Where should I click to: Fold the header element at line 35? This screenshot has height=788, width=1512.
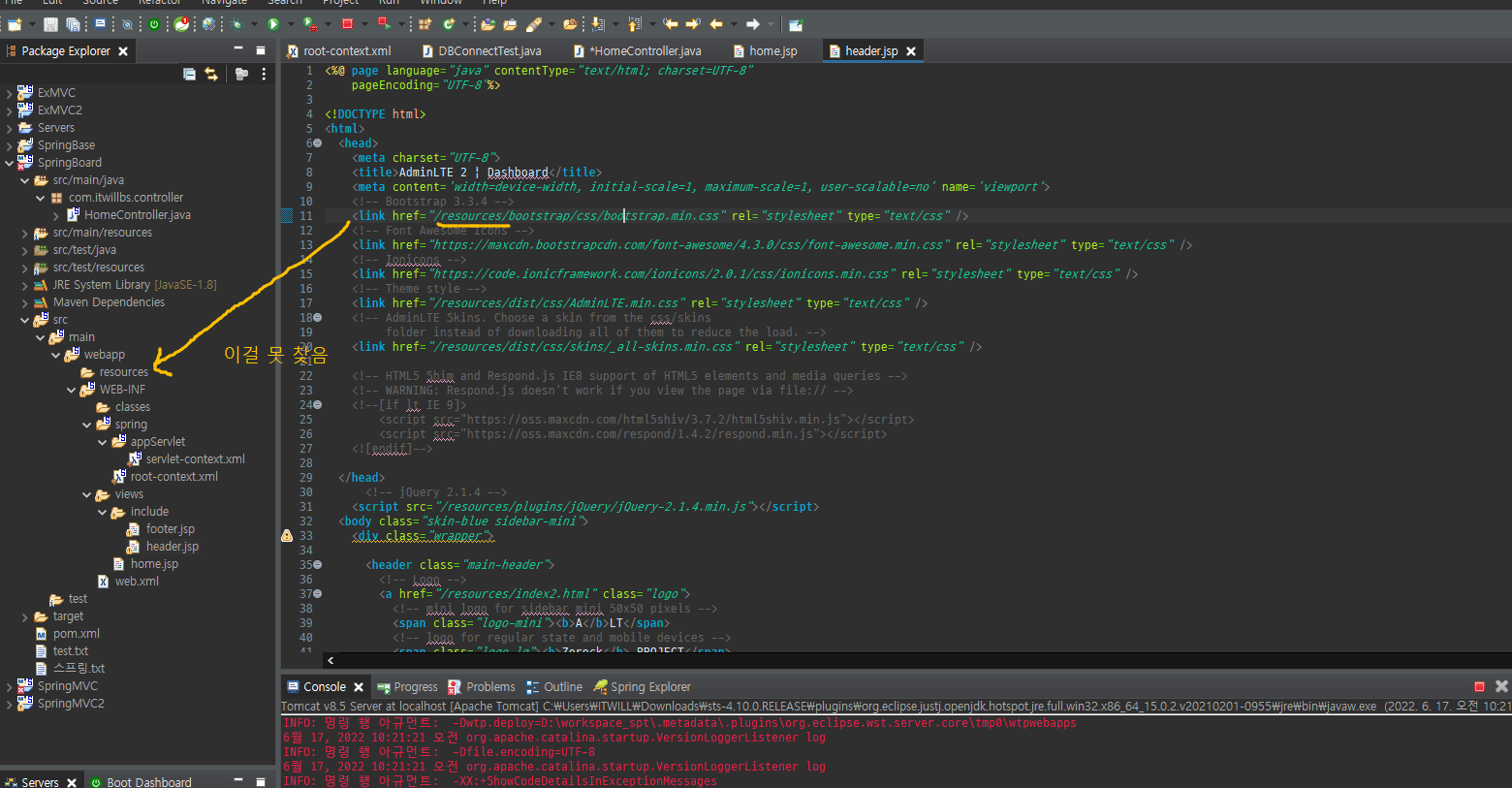(318, 565)
